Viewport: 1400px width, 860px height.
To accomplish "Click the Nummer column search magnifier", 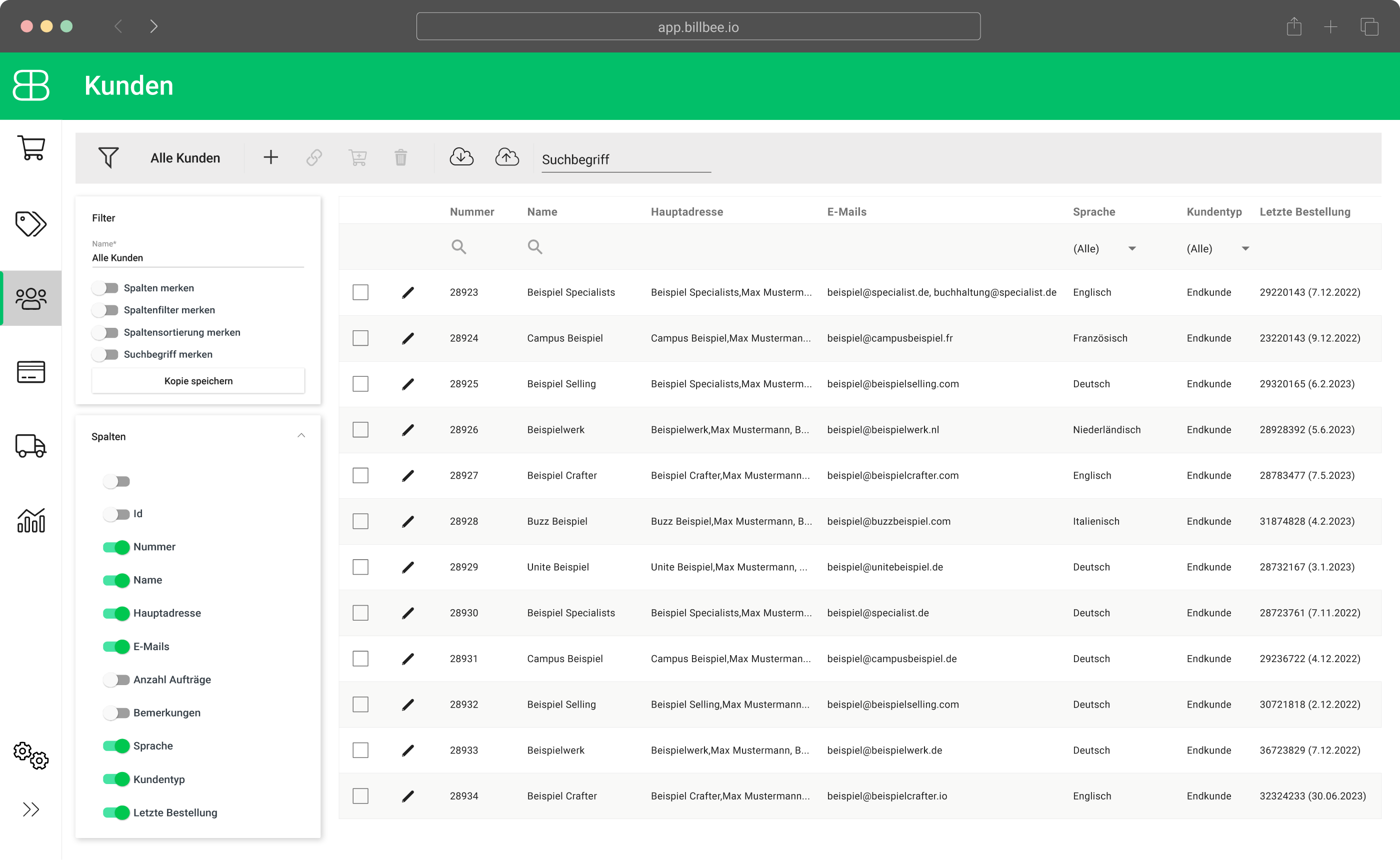I will 458,247.
